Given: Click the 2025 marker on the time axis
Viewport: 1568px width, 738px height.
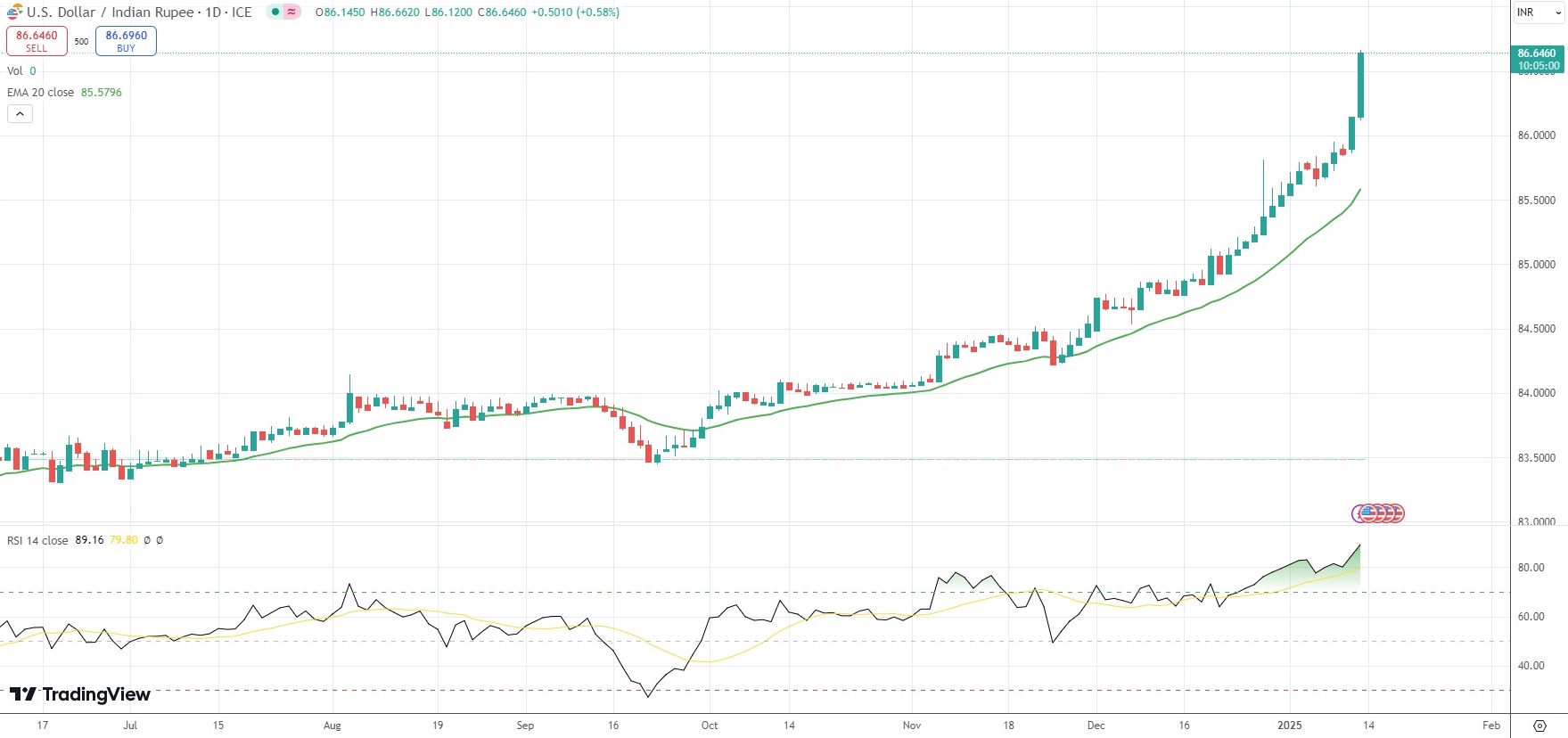Looking at the screenshot, I should click(1289, 726).
